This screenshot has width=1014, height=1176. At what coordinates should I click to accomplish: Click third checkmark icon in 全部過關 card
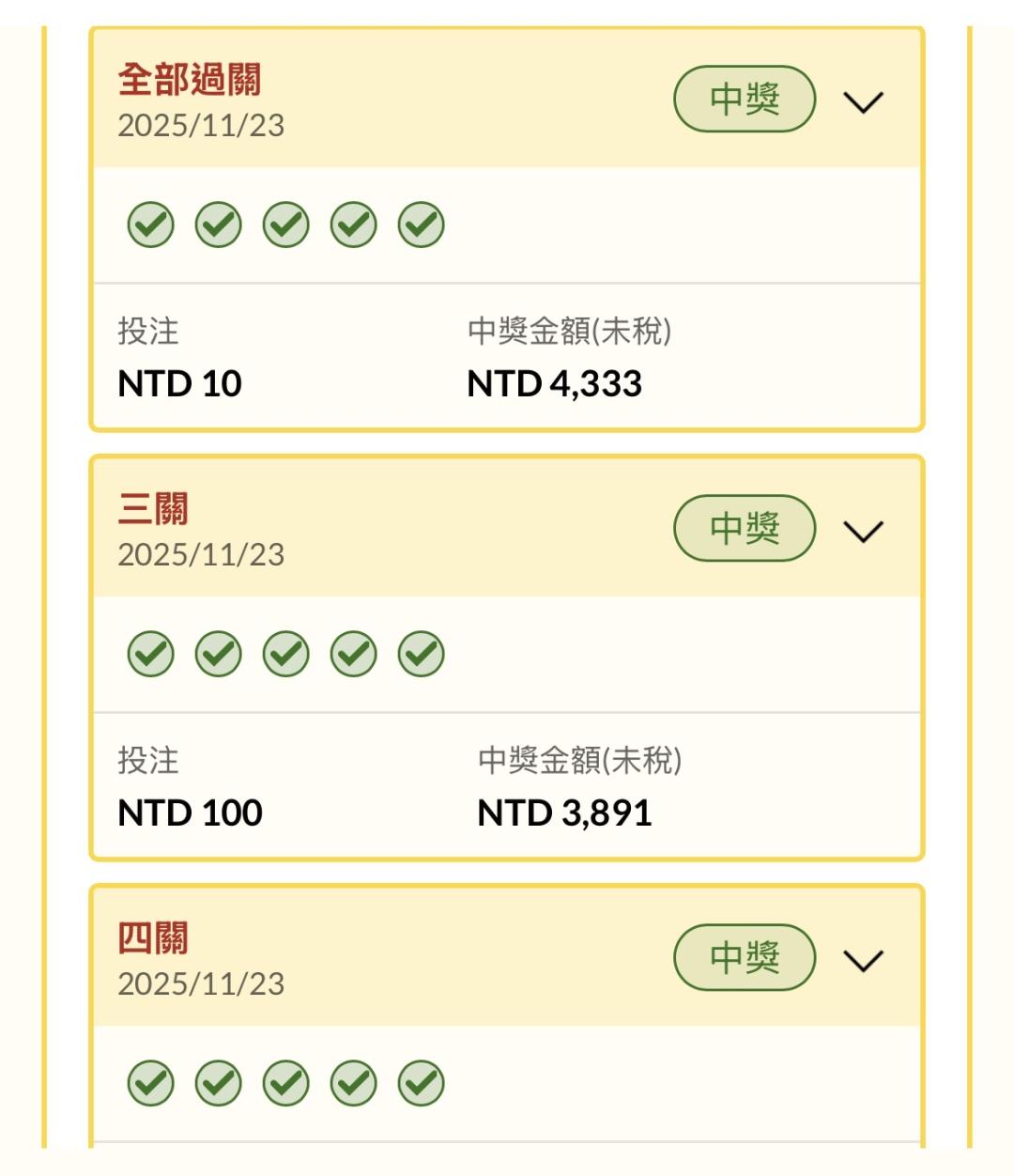286,224
